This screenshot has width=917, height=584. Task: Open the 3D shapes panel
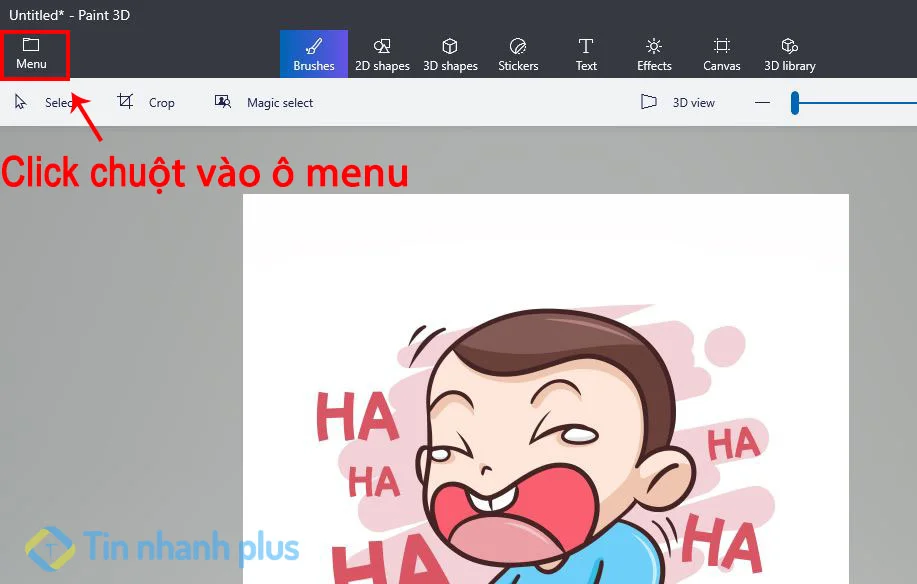(x=450, y=54)
